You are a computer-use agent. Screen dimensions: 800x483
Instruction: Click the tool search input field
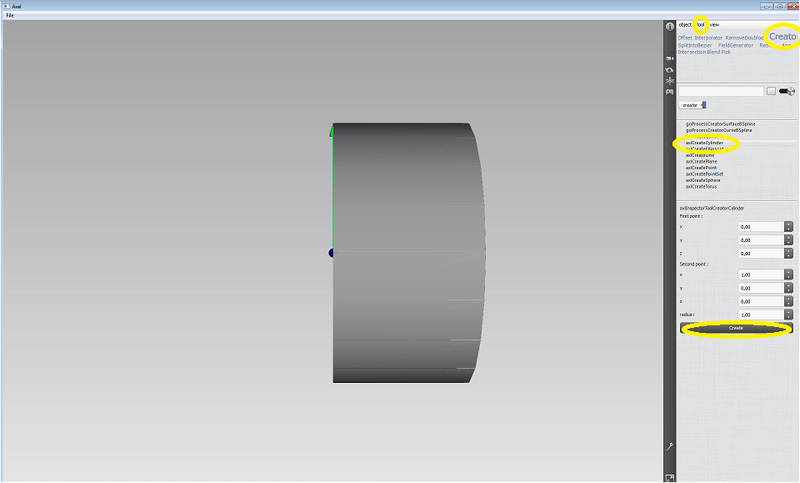point(721,91)
